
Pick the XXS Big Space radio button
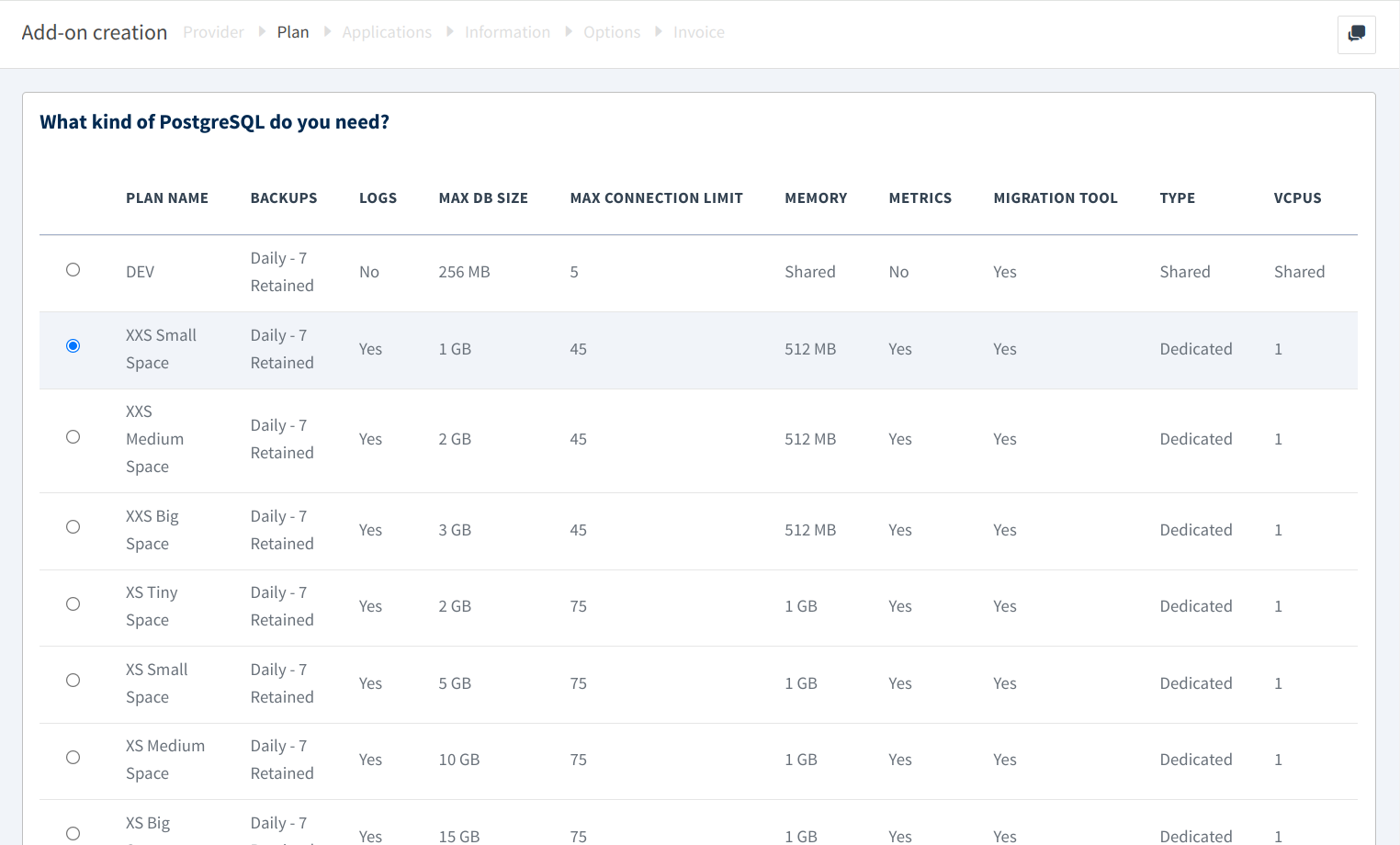(x=73, y=527)
